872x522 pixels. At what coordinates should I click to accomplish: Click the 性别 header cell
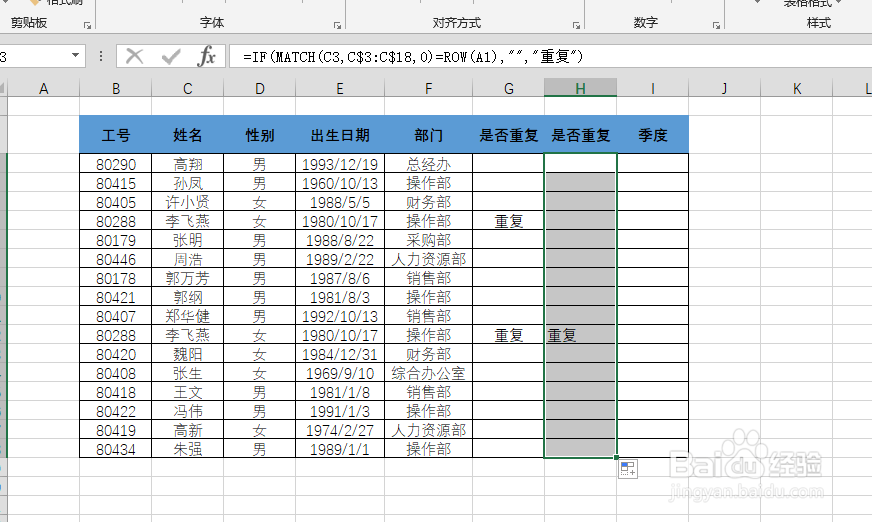(x=260, y=135)
